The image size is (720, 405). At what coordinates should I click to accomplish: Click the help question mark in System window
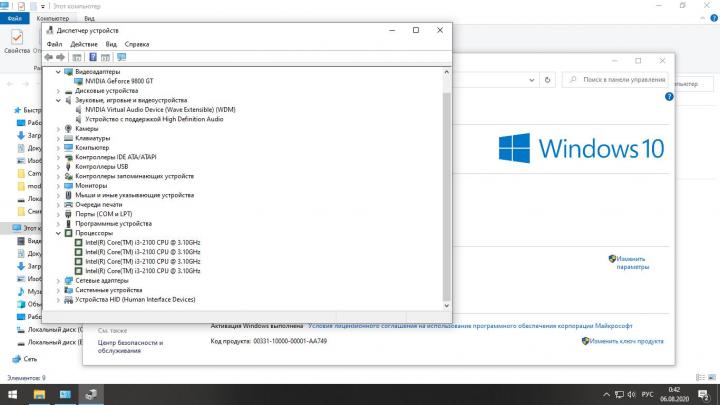(669, 97)
